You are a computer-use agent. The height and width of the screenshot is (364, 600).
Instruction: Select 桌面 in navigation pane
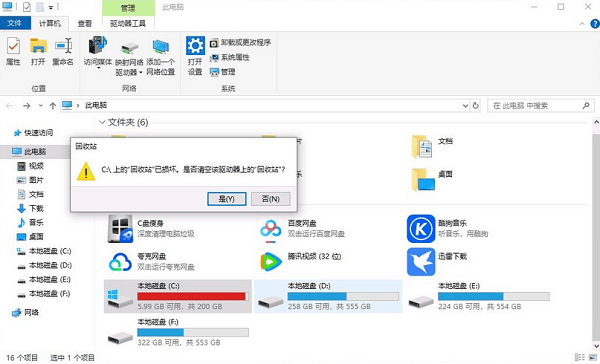pos(36,237)
